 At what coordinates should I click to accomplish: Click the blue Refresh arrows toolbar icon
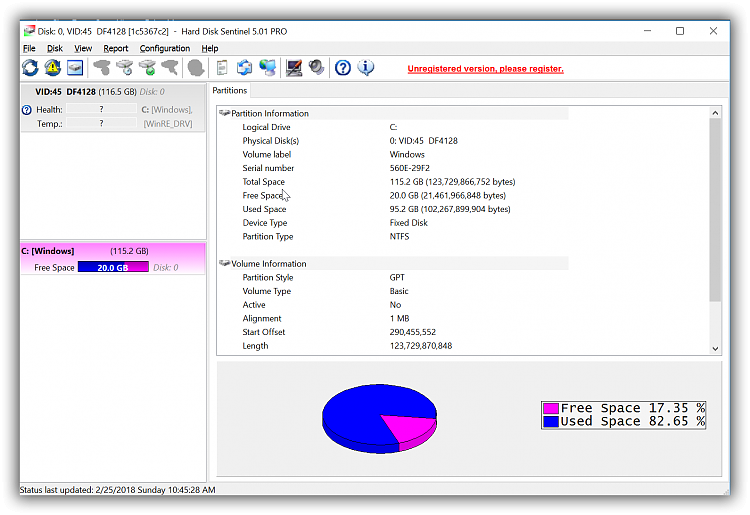click(30, 68)
